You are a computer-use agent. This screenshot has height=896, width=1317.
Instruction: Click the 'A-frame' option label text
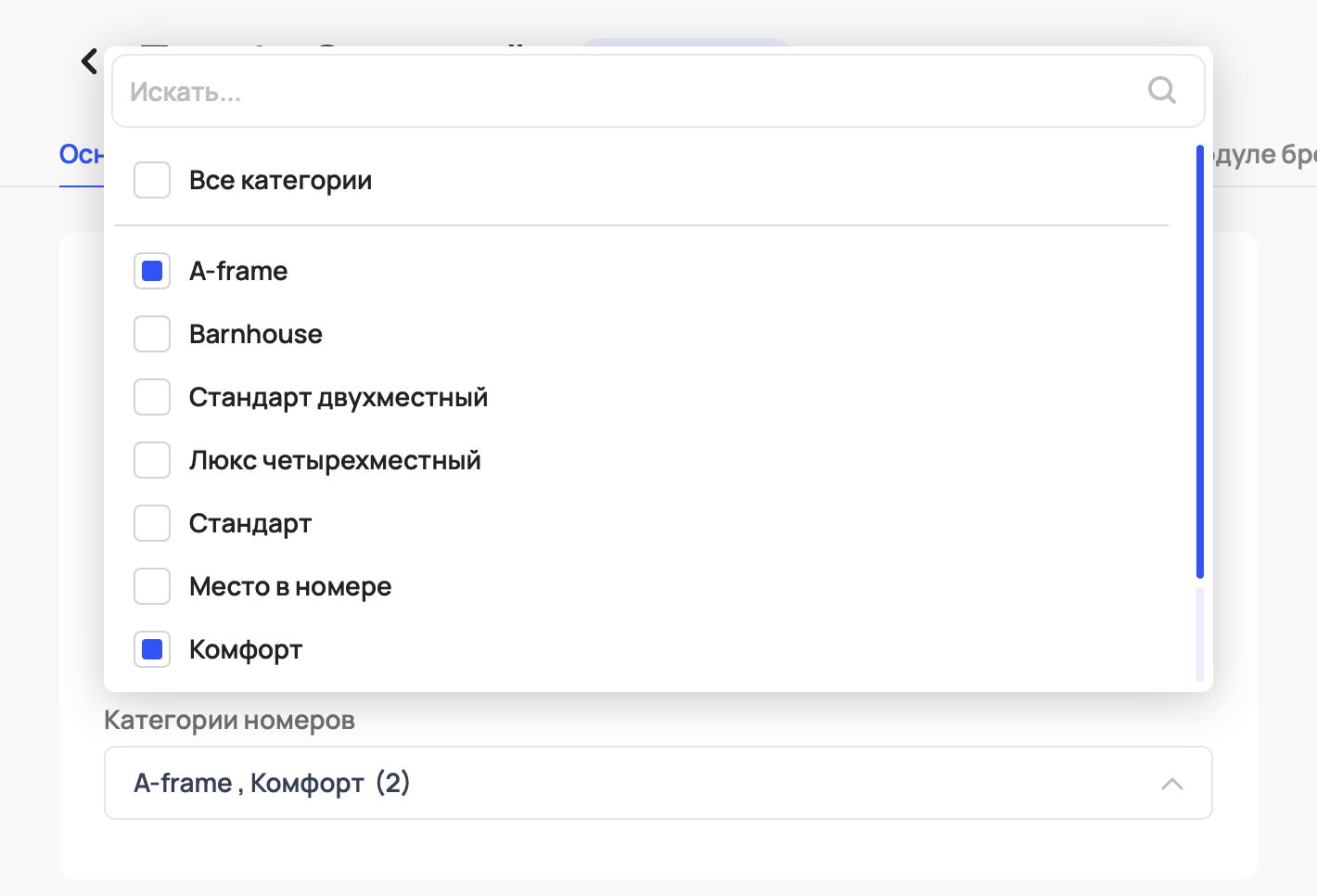238,271
